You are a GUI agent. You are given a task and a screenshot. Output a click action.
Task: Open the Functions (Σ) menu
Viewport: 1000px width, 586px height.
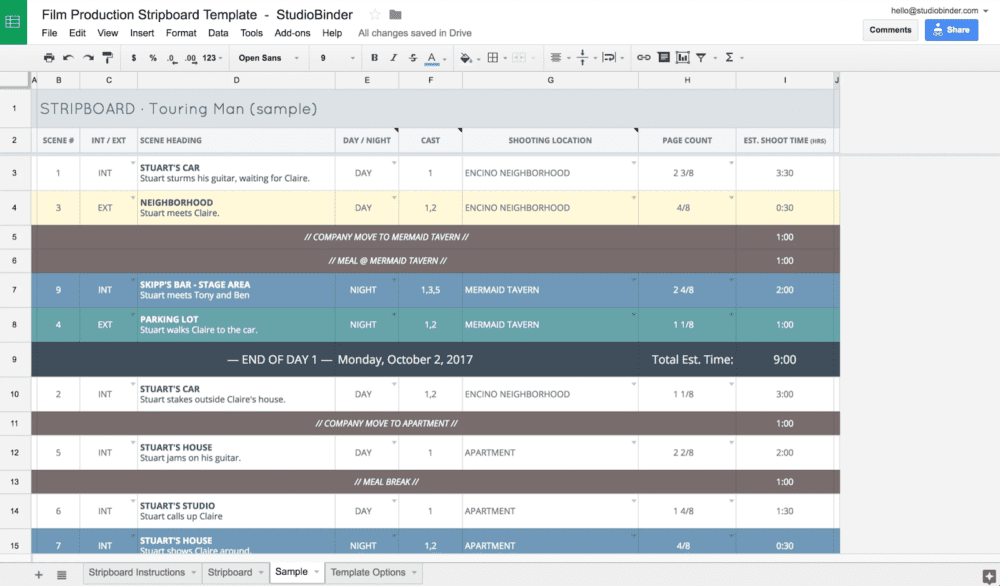click(729, 57)
